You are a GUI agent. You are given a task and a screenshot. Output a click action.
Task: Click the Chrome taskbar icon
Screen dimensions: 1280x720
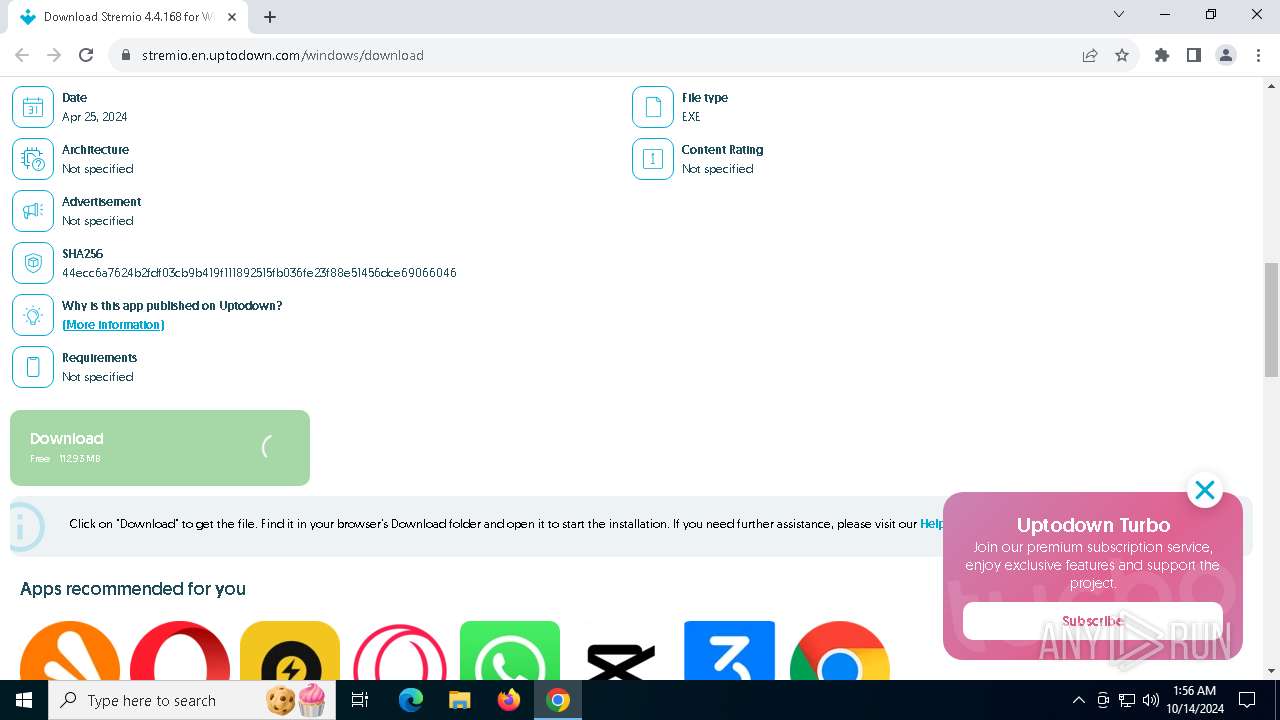(x=558, y=700)
